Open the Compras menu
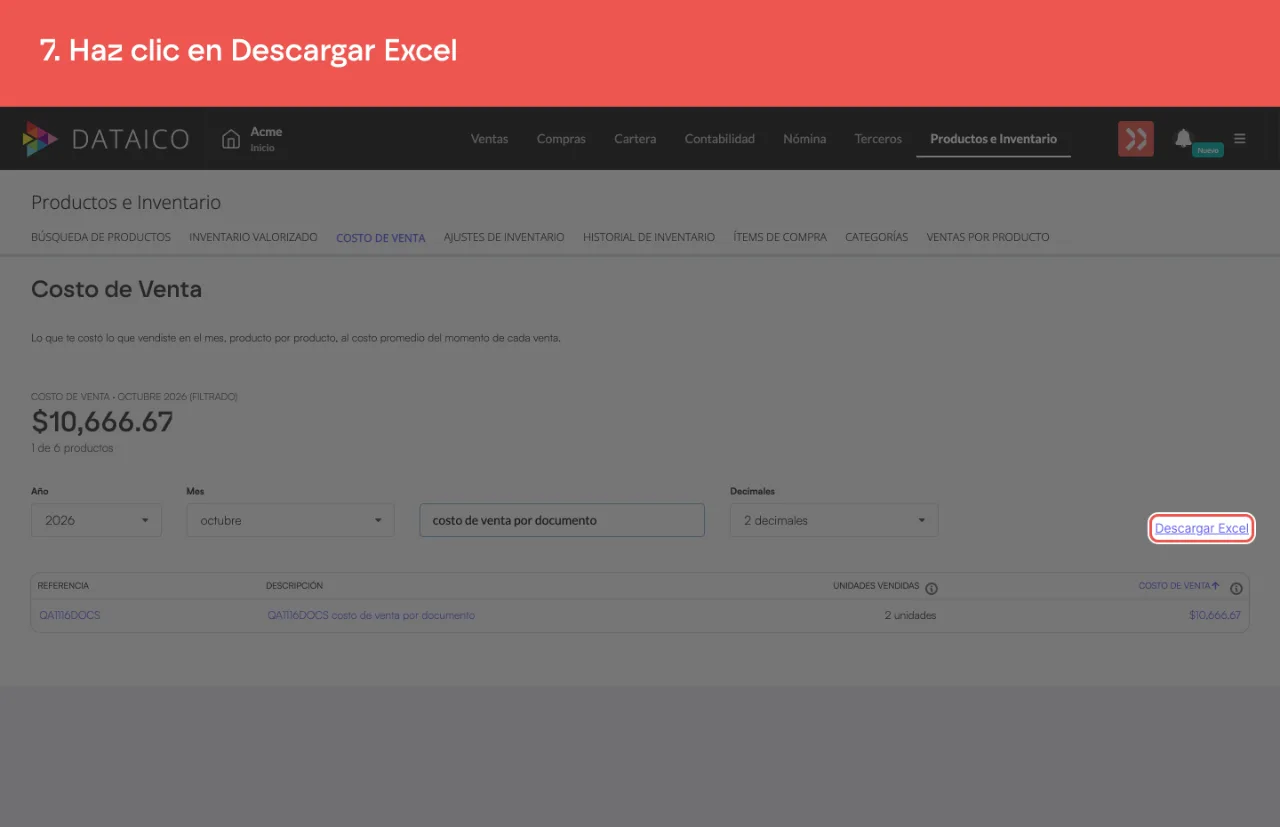The height and width of the screenshot is (827, 1280). (561, 139)
